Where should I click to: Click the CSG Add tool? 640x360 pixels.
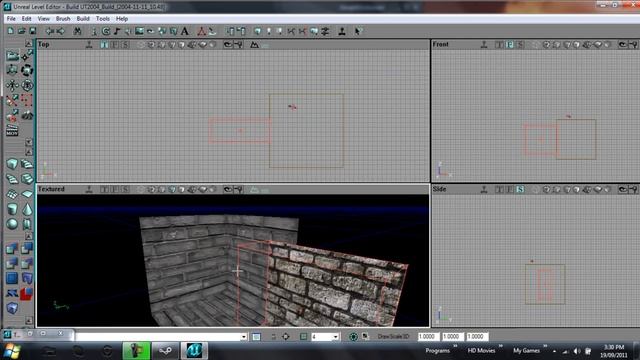coord(12,248)
